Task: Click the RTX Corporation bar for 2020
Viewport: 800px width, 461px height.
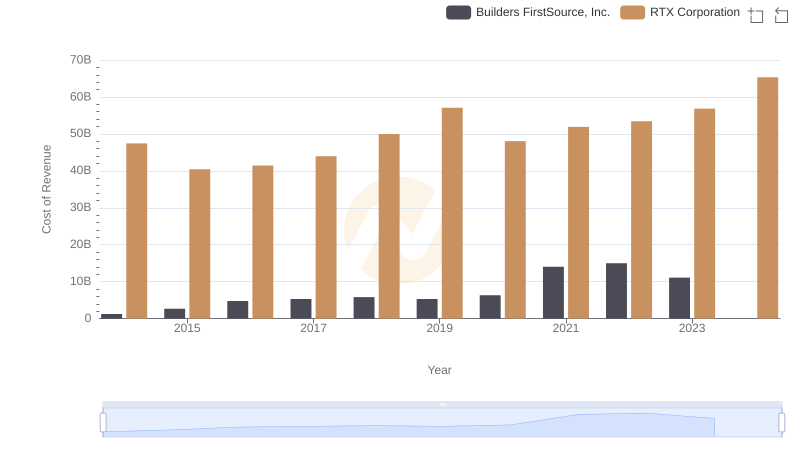Action: 515,230
